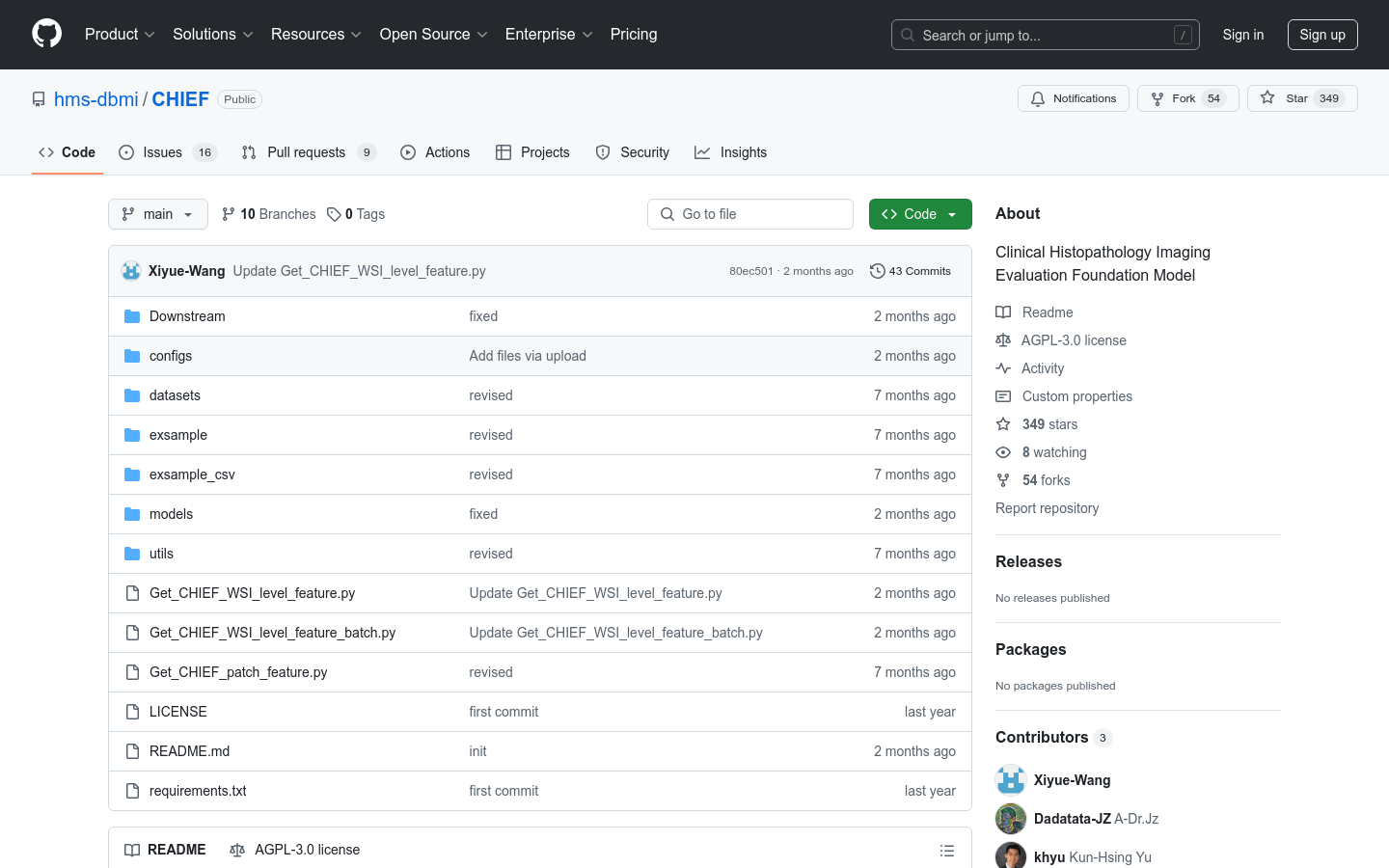Switch to the Projects tab

532,152
